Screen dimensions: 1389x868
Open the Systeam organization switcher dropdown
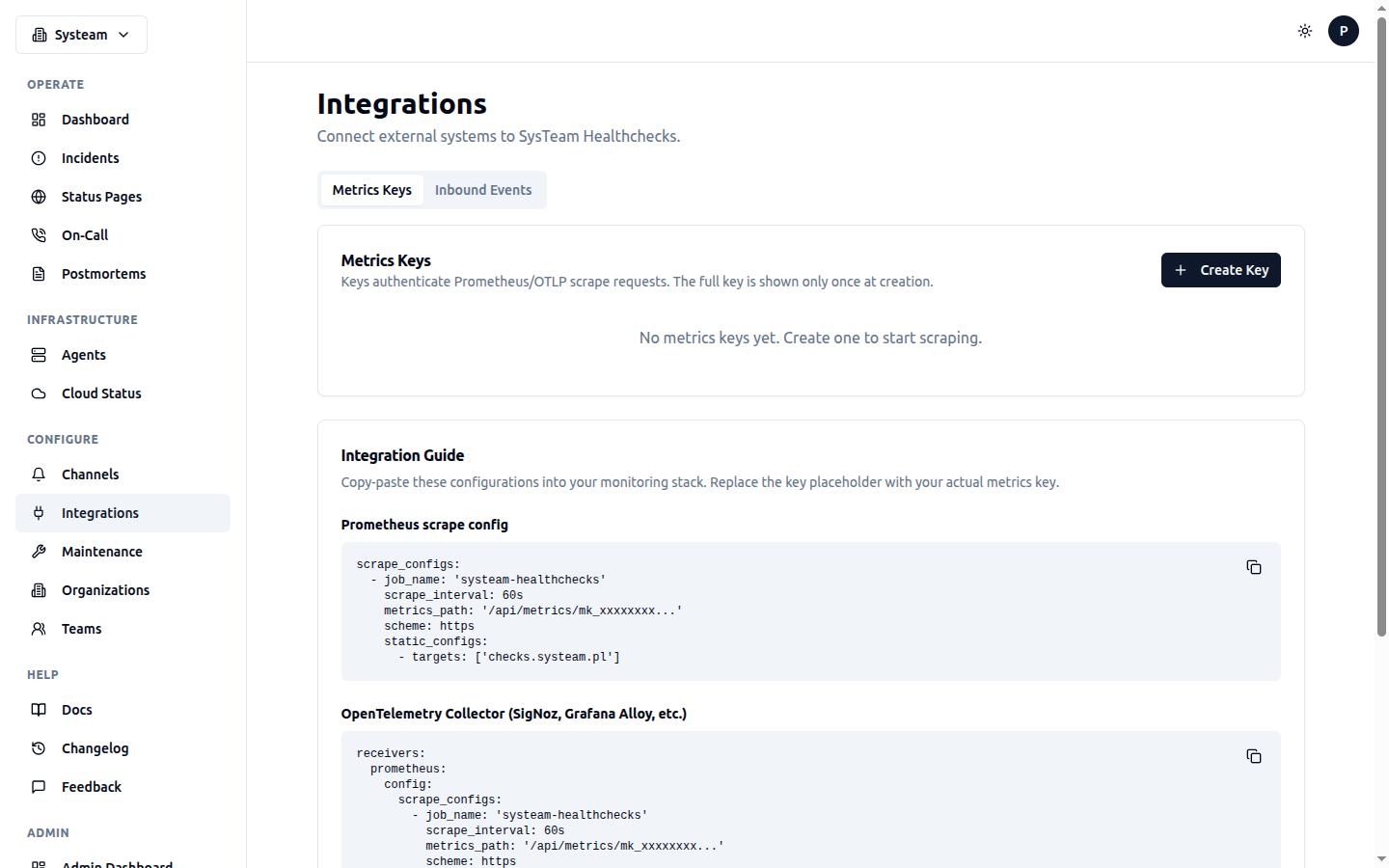pyautogui.click(x=81, y=35)
